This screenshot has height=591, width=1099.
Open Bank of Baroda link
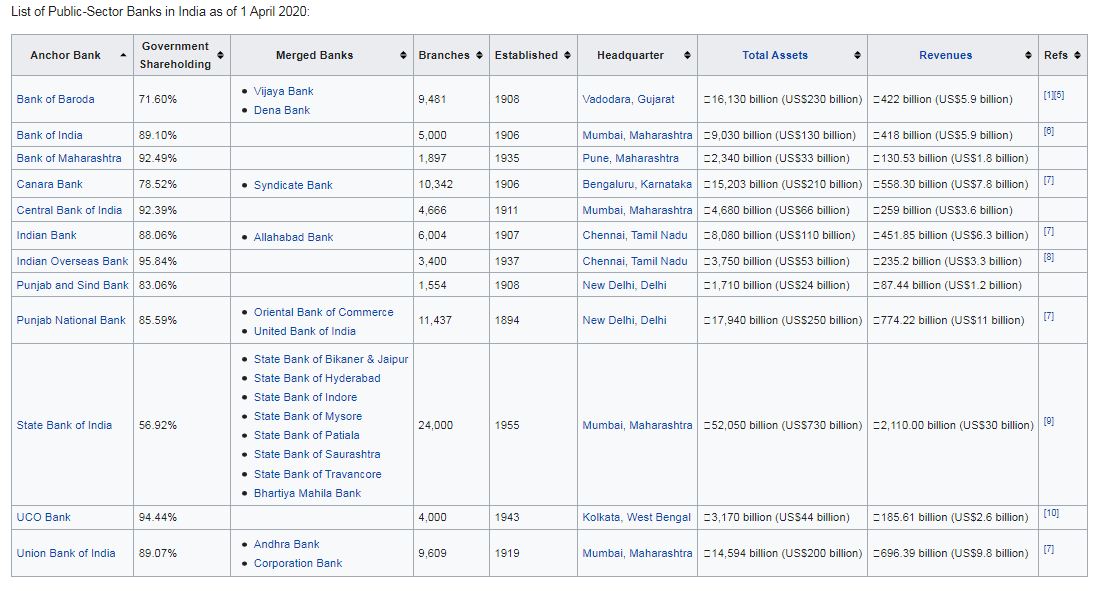click(56, 100)
